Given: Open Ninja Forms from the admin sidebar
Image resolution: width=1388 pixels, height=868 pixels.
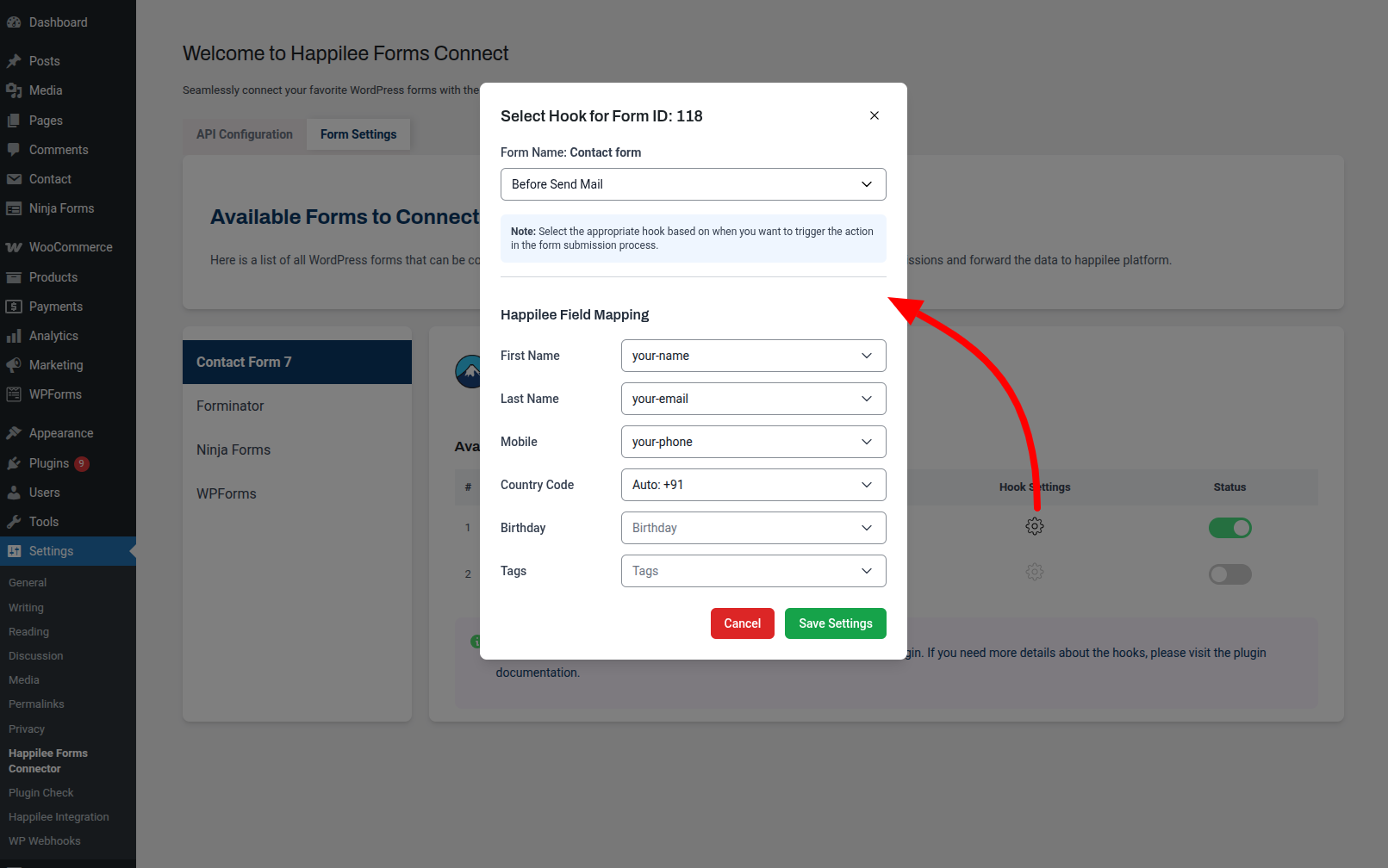Looking at the screenshot, I should 60,208.
